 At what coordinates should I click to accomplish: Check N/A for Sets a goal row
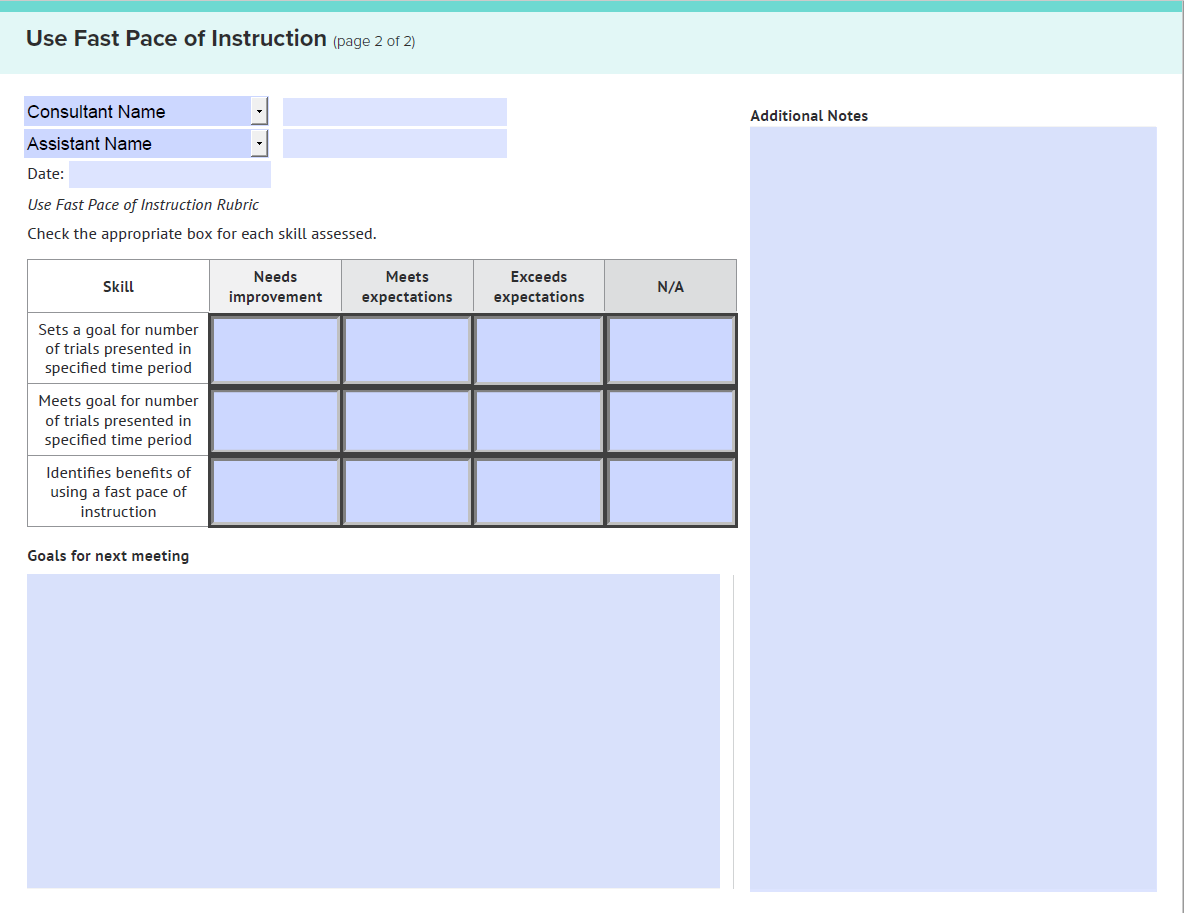coord(671,350)
